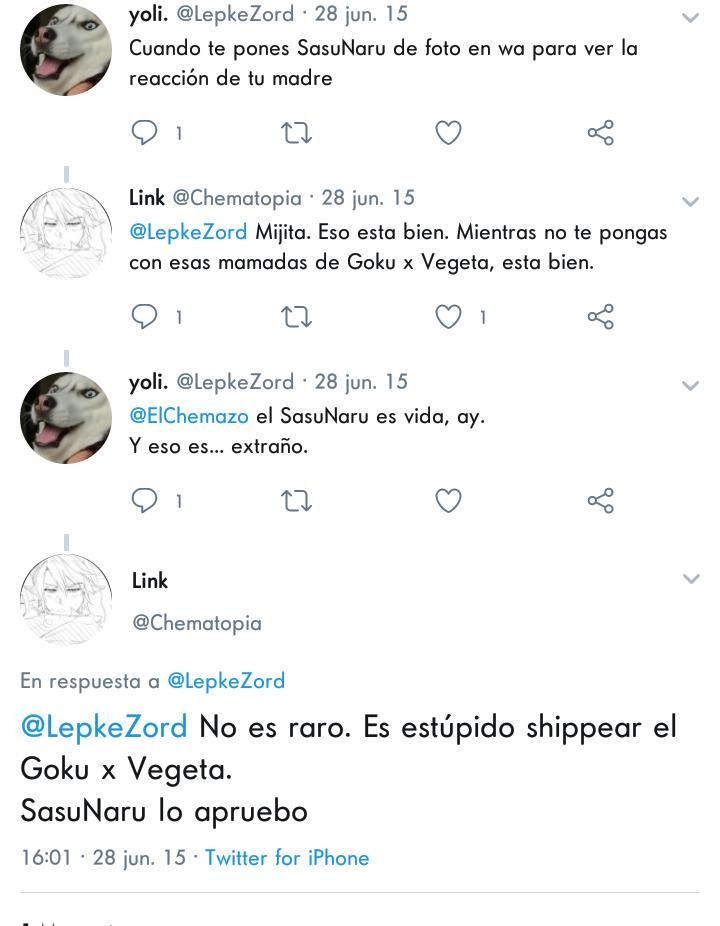
Task: Open the Twitter for iPhone source link
Action: (x=287, y=857)
